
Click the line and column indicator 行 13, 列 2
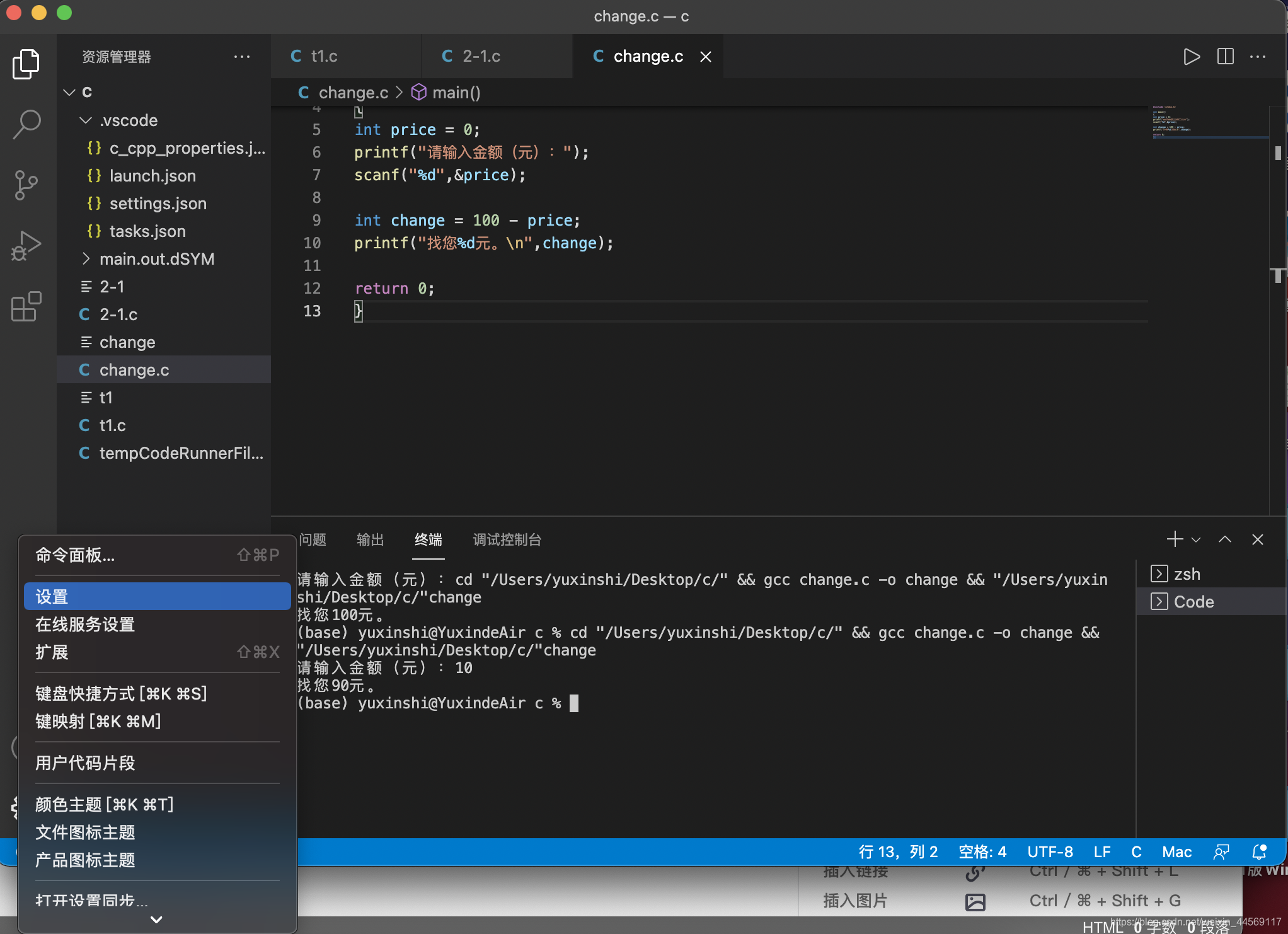[x=898, y=852]
